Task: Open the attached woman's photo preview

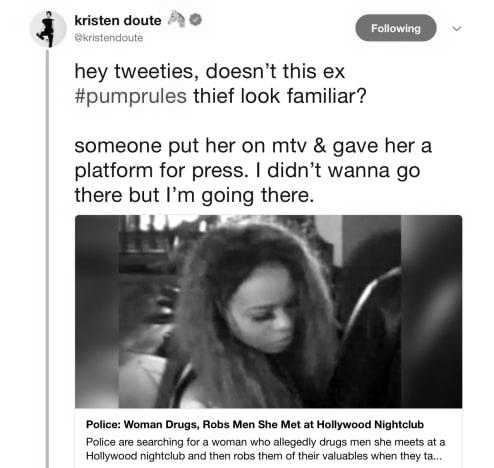Action: [x=268, y=311]
